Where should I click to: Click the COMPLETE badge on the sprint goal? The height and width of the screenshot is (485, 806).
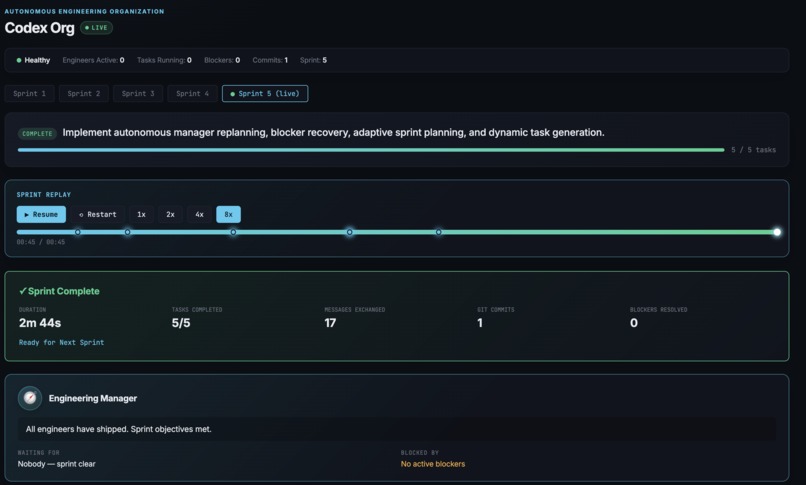(37, 134)
